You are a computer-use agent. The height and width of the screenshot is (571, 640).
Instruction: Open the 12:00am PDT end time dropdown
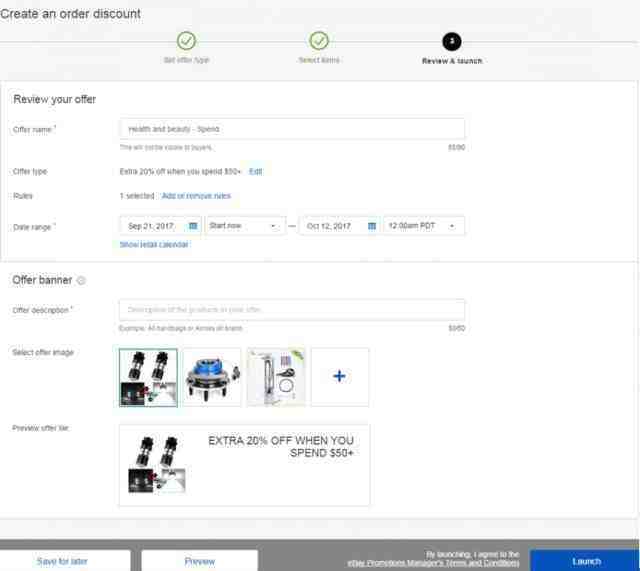click(423, 226)
